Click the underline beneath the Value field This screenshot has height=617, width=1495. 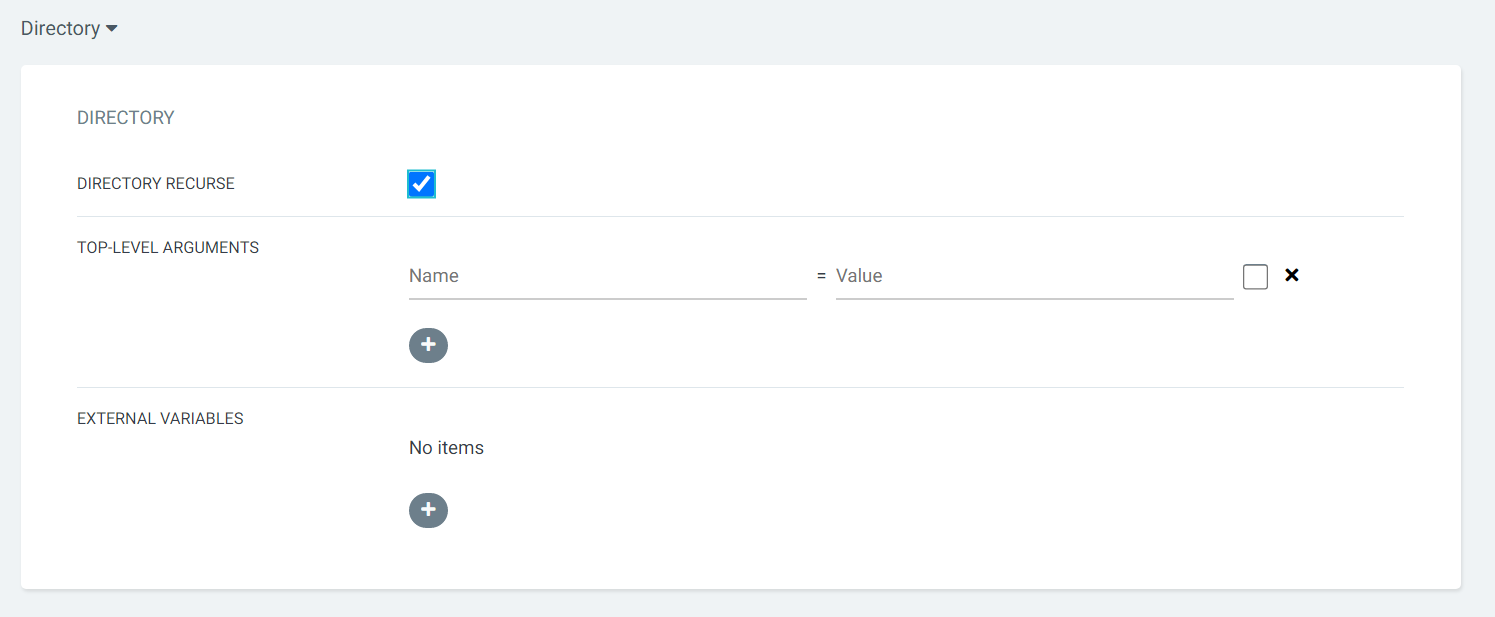coord(1034,298)
